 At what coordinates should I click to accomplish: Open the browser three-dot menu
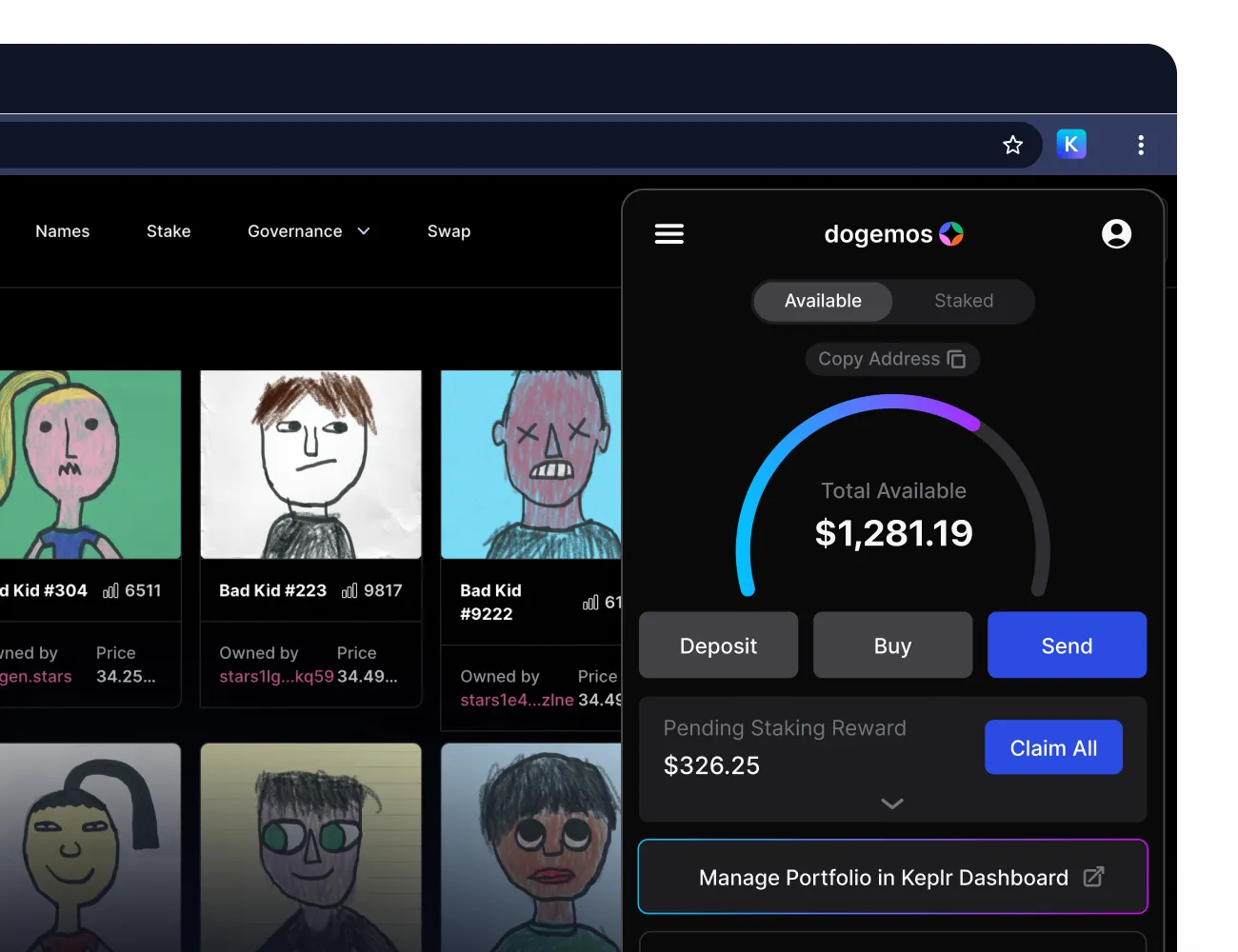[1140, 144]
